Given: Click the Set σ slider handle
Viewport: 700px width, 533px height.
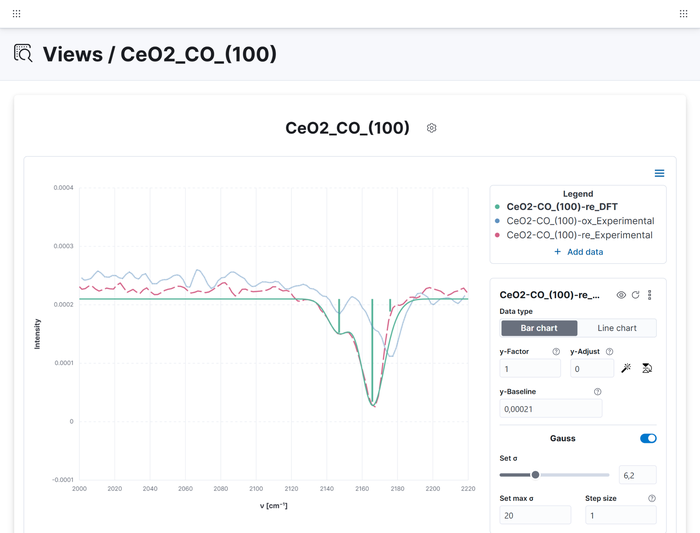Looking at the screenshot, I should coord(535,475).
